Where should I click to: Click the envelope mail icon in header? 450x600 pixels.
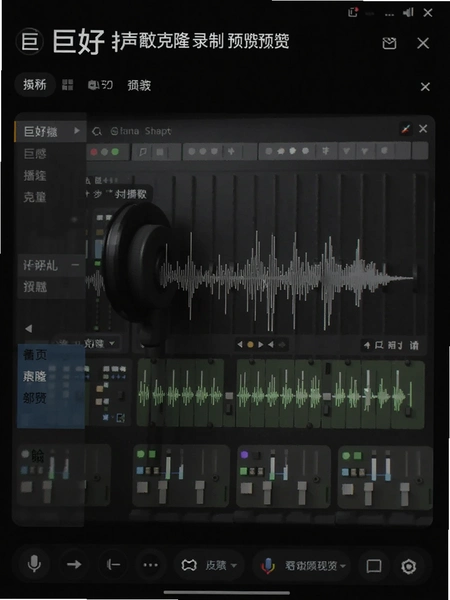point(389,43)
